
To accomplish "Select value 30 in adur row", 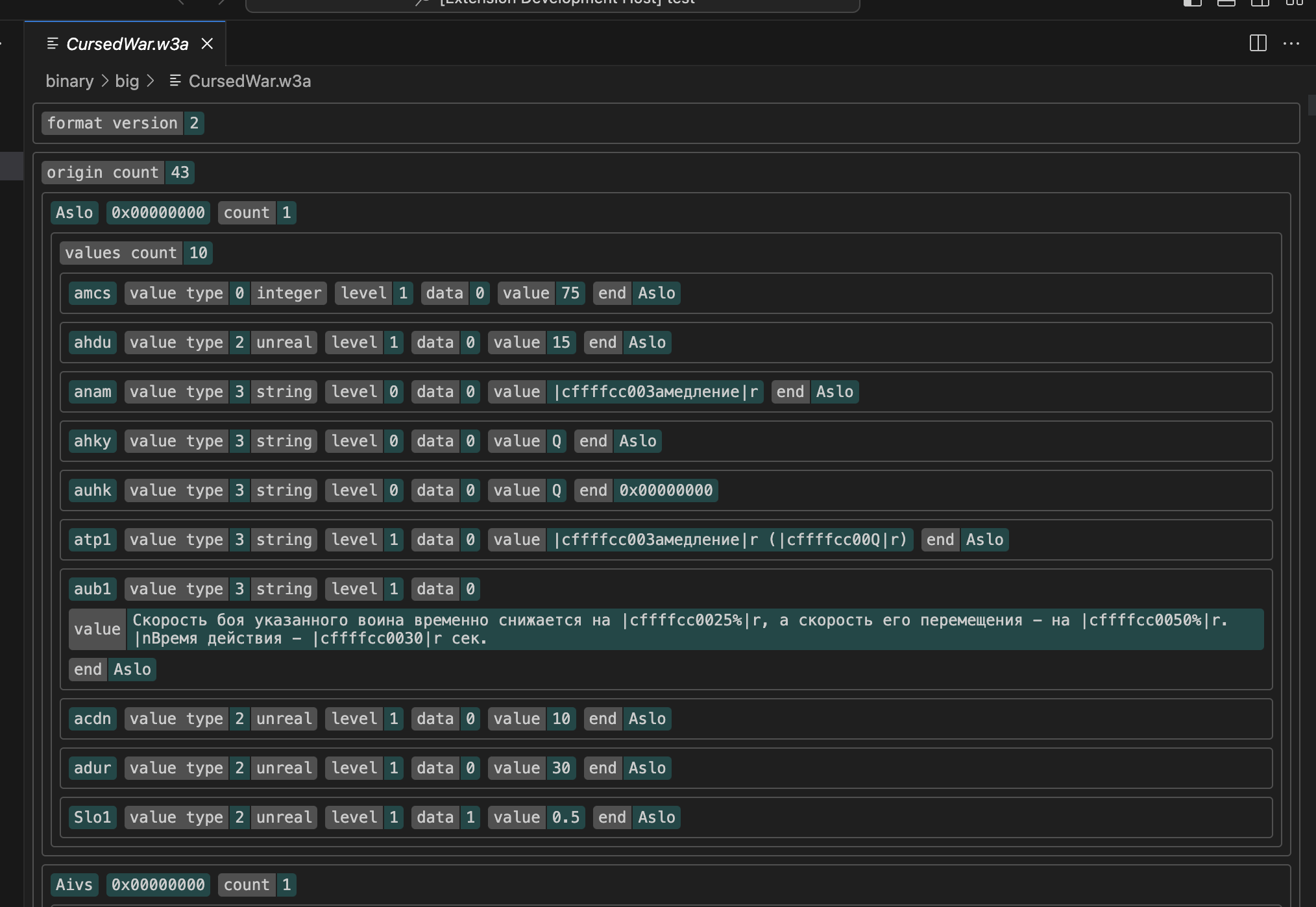I will [x=561, y=768].
